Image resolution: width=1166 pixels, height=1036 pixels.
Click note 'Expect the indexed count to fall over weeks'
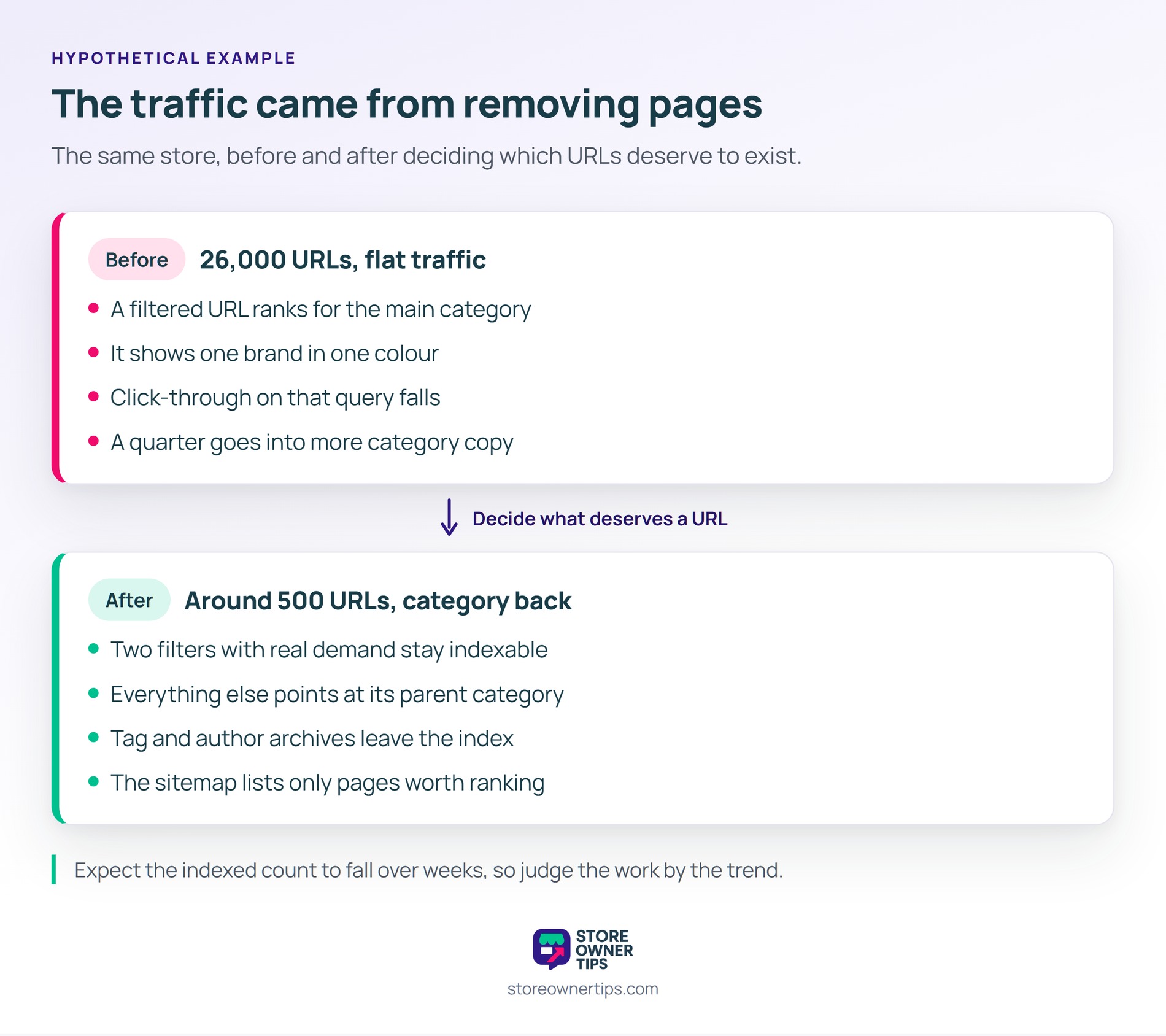pos(428,870)
